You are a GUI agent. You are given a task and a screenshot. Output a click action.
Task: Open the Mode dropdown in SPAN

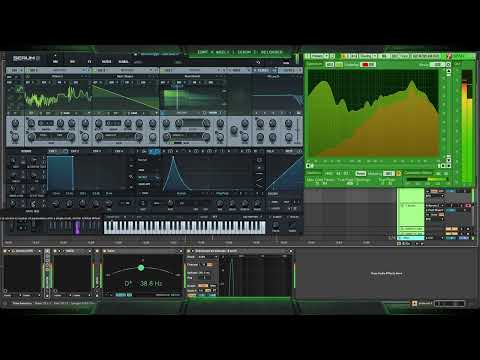437,64
